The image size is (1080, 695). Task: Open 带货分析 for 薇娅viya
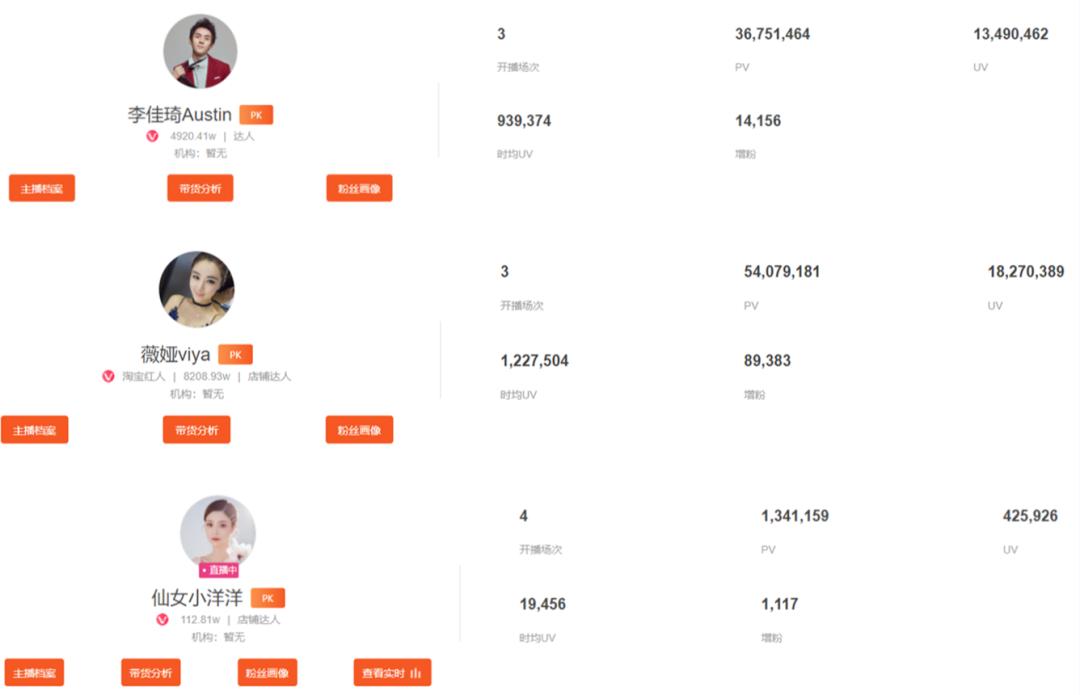click(x=196, y=430)
